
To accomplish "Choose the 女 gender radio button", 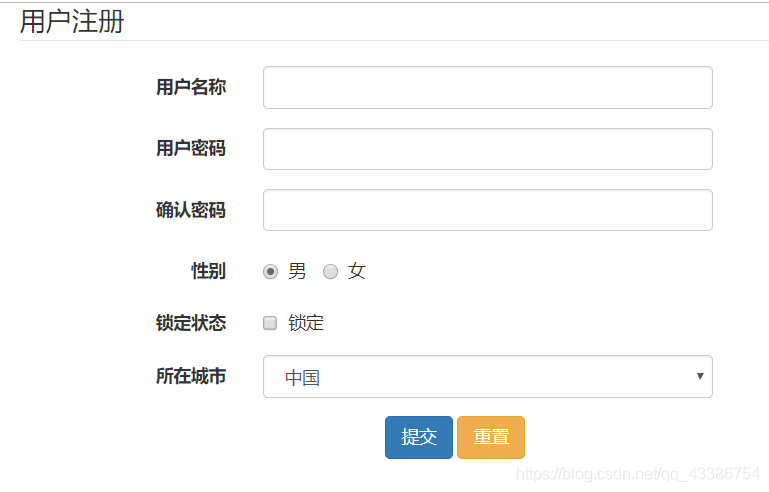I will tap(331, 271).
